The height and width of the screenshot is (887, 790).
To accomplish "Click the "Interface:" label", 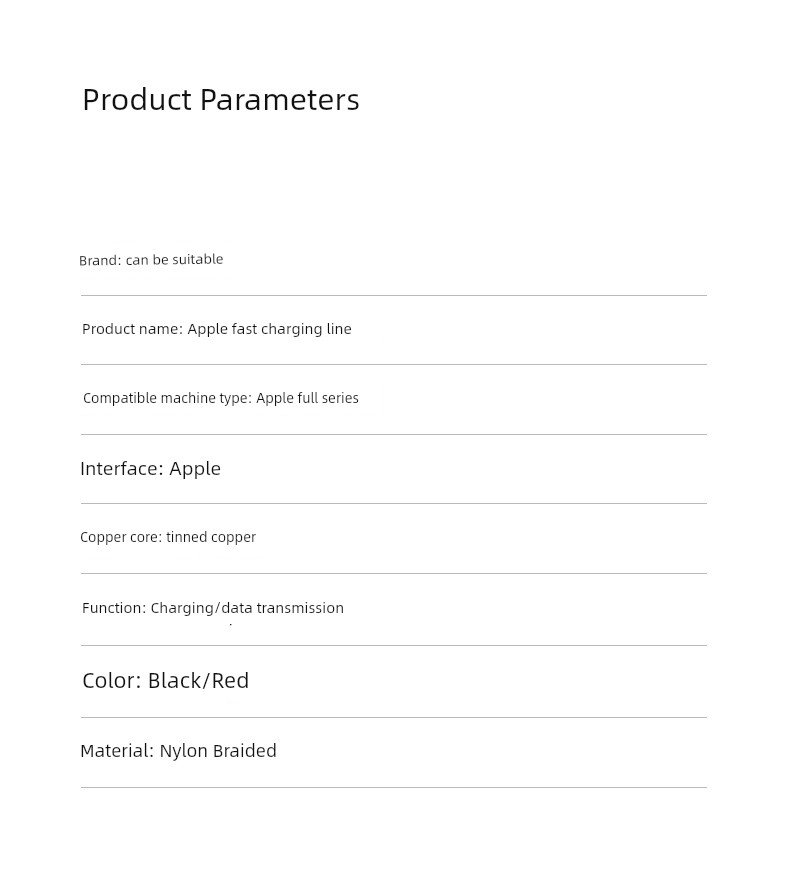I will (122, 469).
